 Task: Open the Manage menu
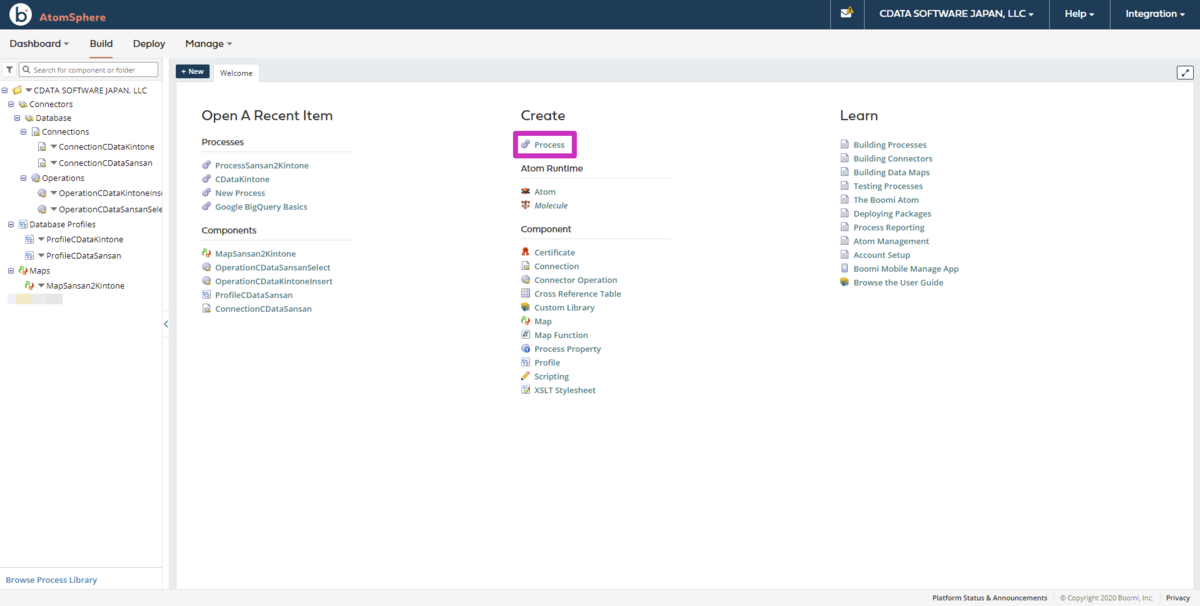(x=208, y=44)
